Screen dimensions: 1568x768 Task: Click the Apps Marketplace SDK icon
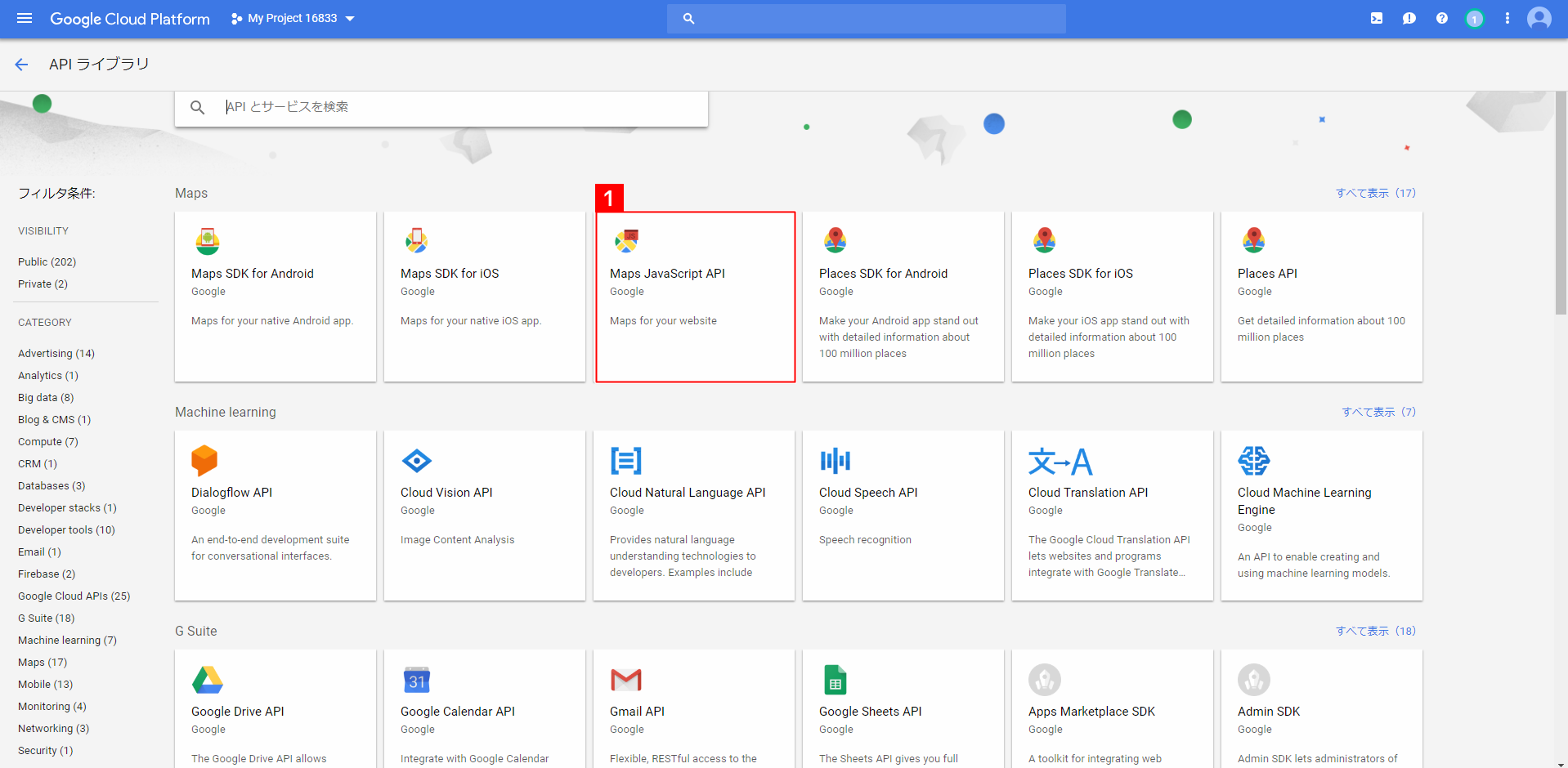click(1045, 680)
